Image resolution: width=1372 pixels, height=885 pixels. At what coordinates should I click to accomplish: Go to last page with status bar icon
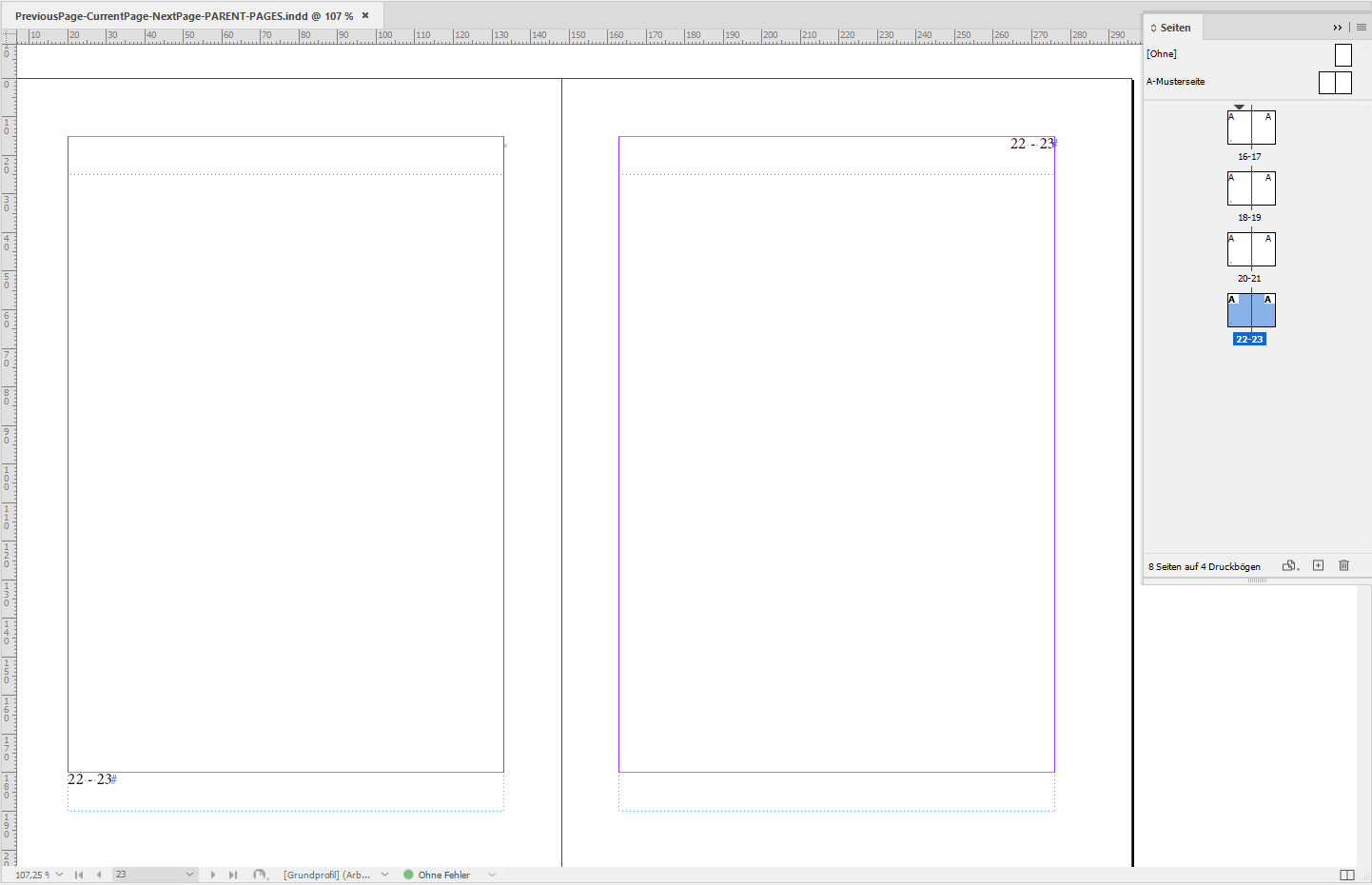point(233,874)
